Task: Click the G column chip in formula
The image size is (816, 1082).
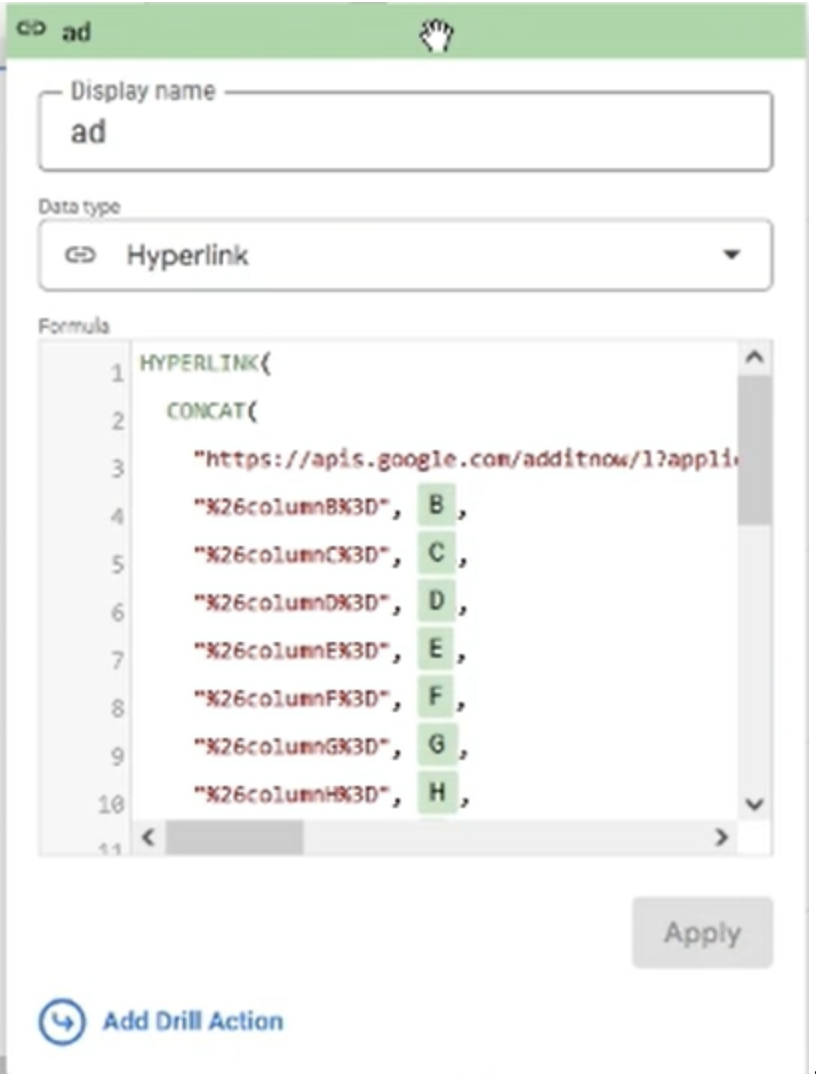Action: coord(437,746)
